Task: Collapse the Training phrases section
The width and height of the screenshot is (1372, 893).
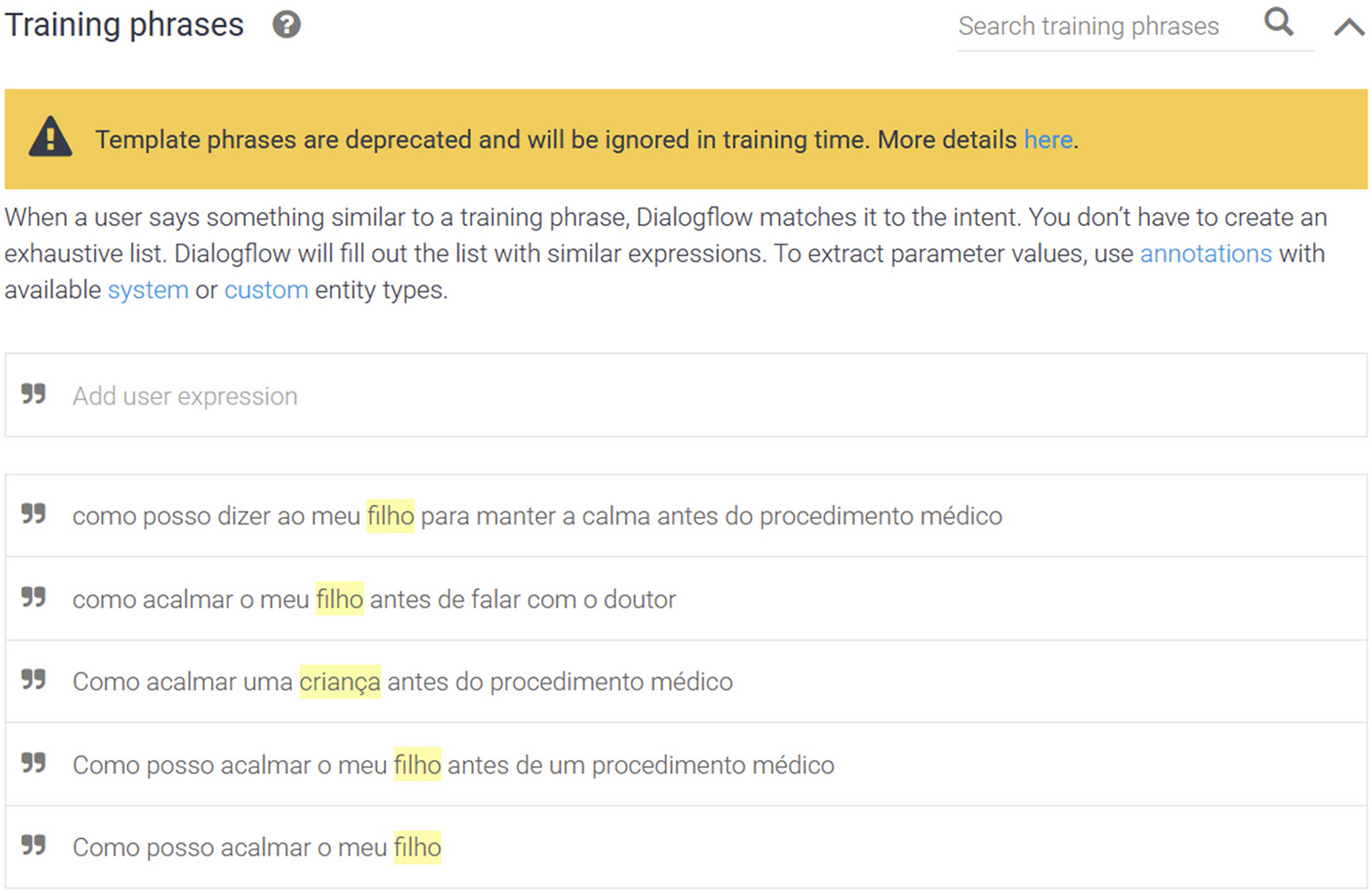Action: [x=1348, y=27]
